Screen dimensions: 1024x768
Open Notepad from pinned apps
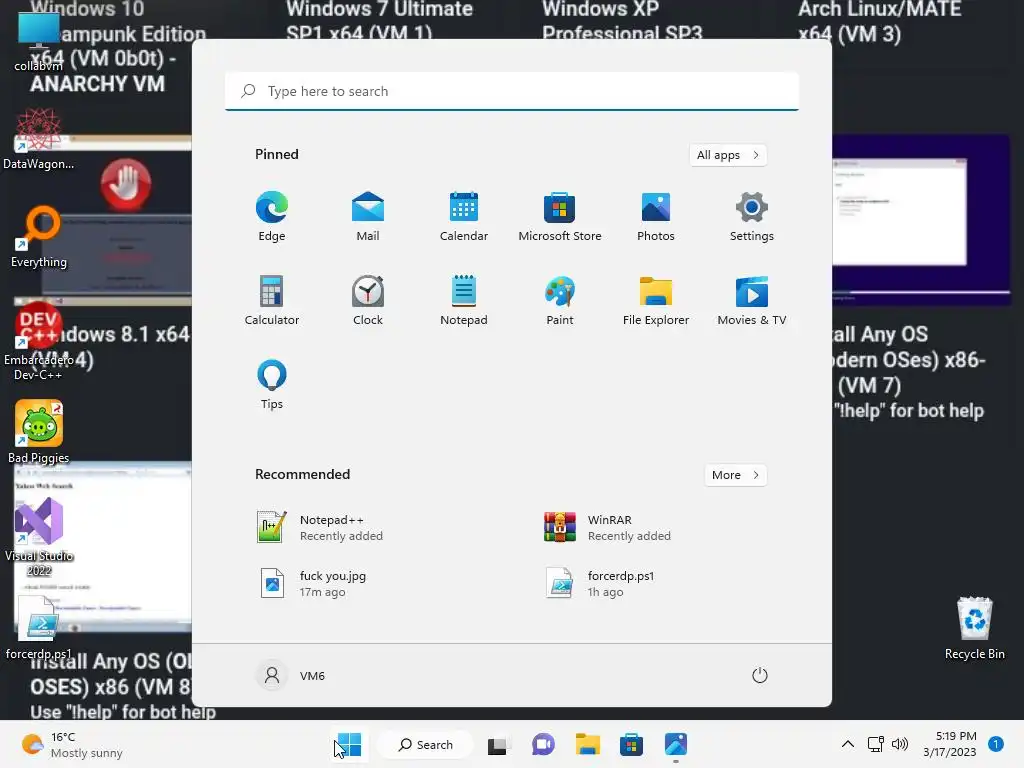[x=464, y=300]
